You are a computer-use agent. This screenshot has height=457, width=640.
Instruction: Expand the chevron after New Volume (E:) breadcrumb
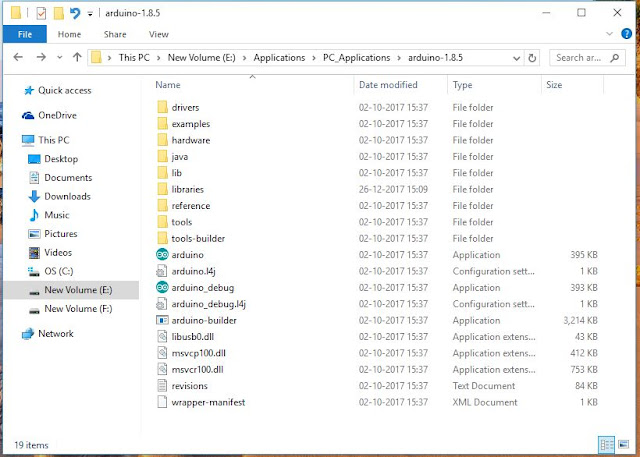(x=244, y=58)
